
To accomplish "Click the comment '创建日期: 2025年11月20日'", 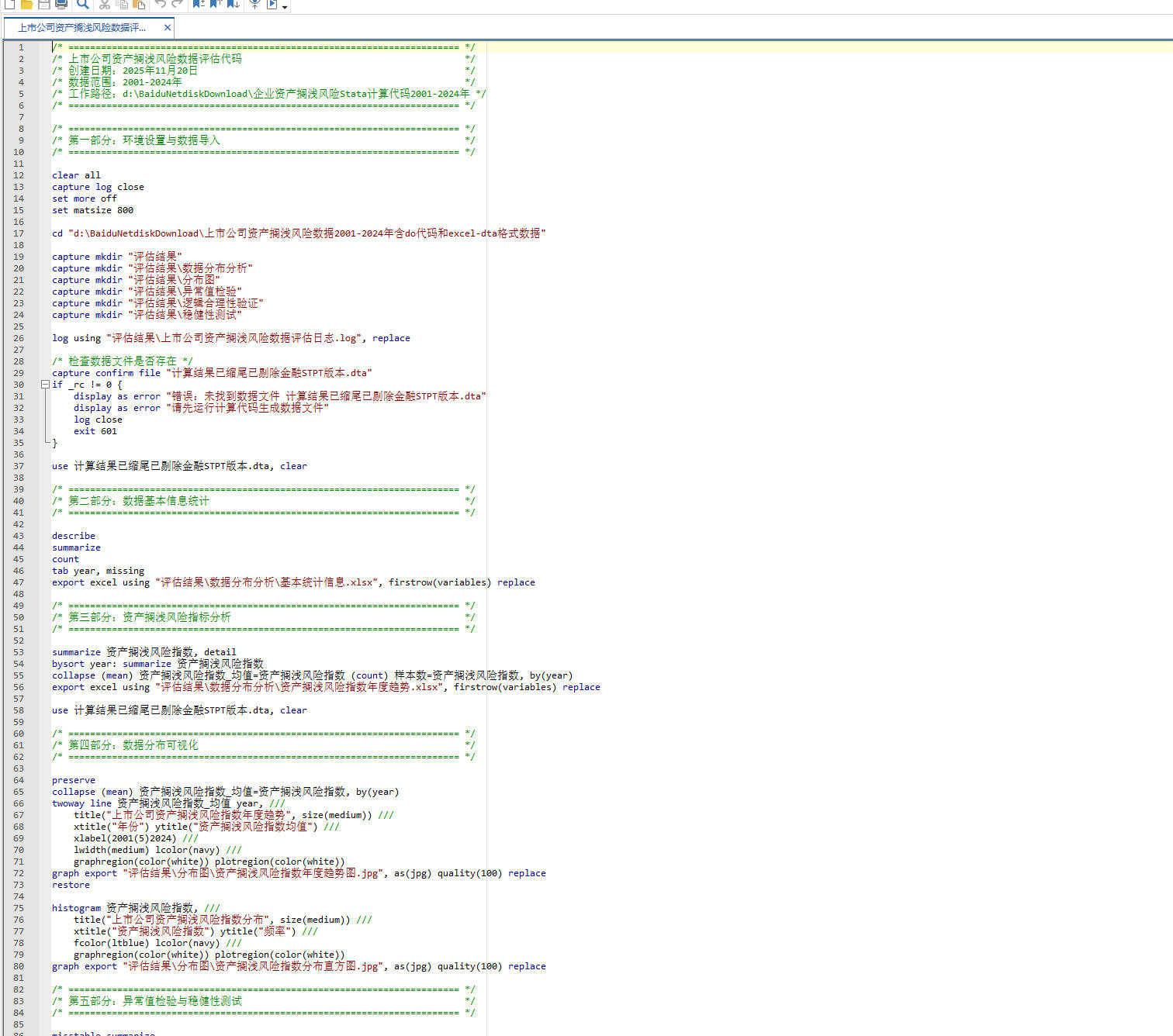I will (133, 71).
